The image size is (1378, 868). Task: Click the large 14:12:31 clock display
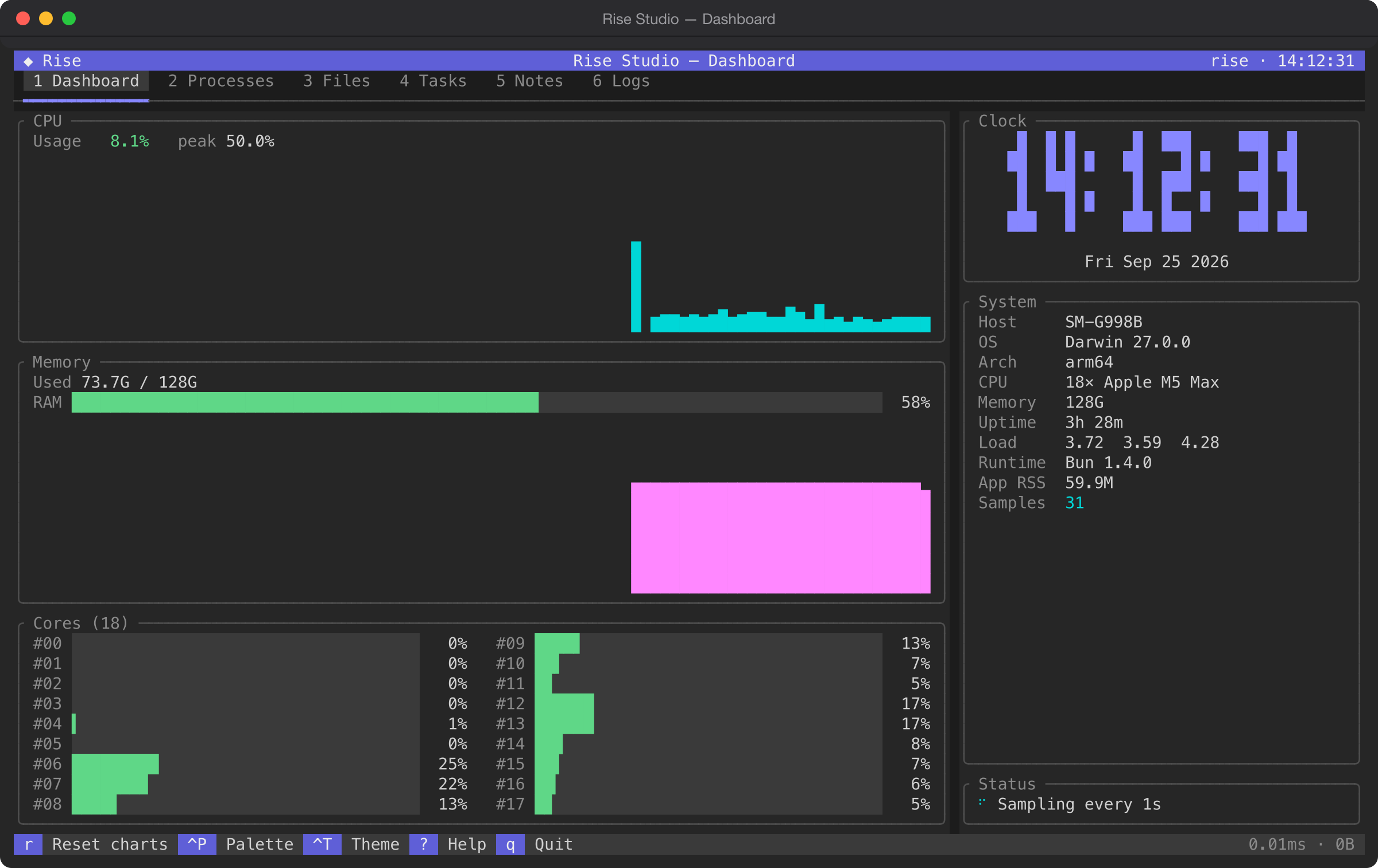(x=1156, y=181)
